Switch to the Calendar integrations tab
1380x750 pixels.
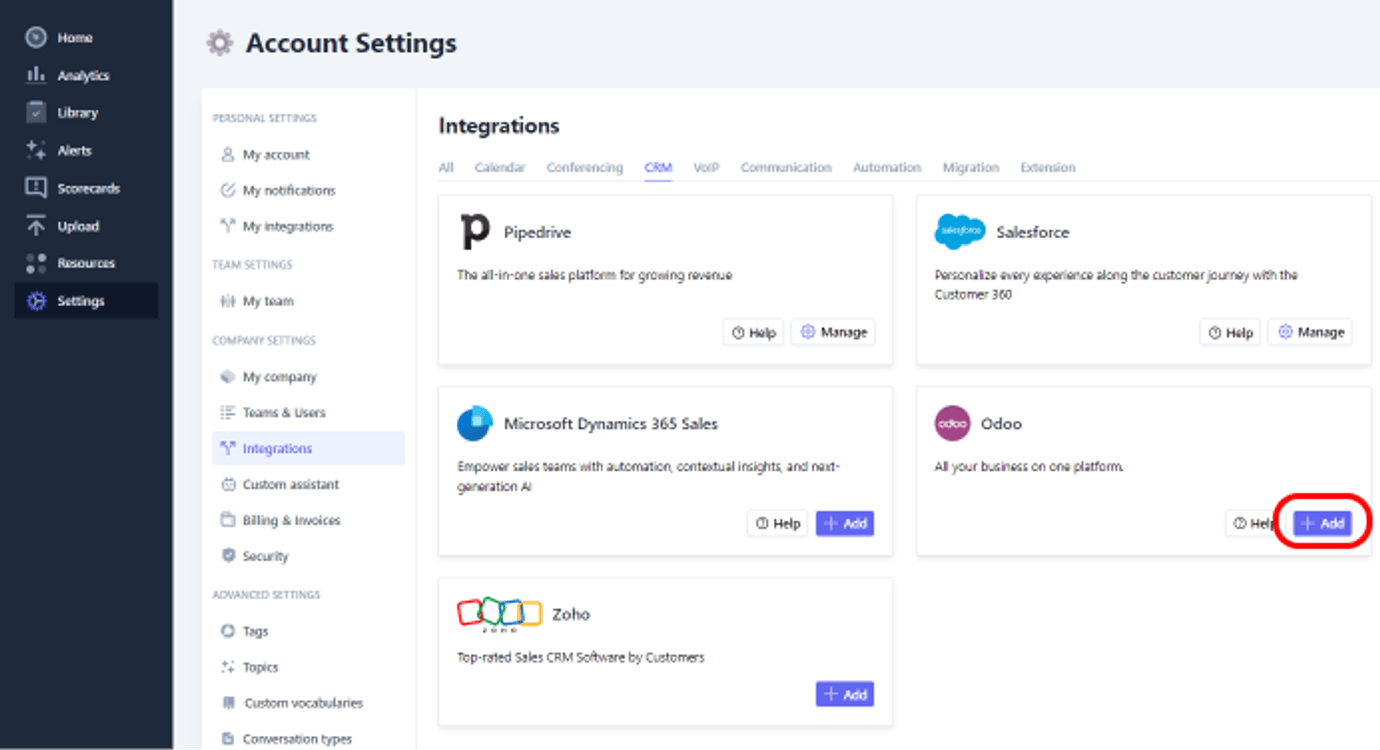(499, 167)
